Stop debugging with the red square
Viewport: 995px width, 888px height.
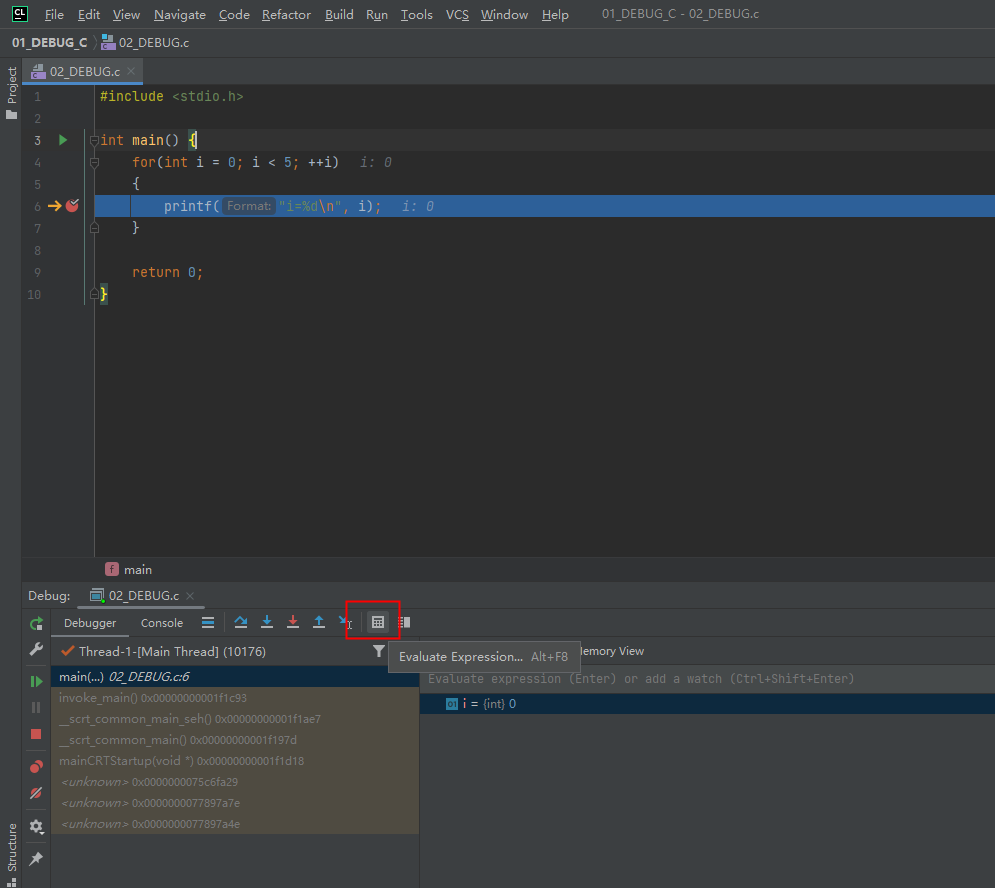tap(36, 734)
